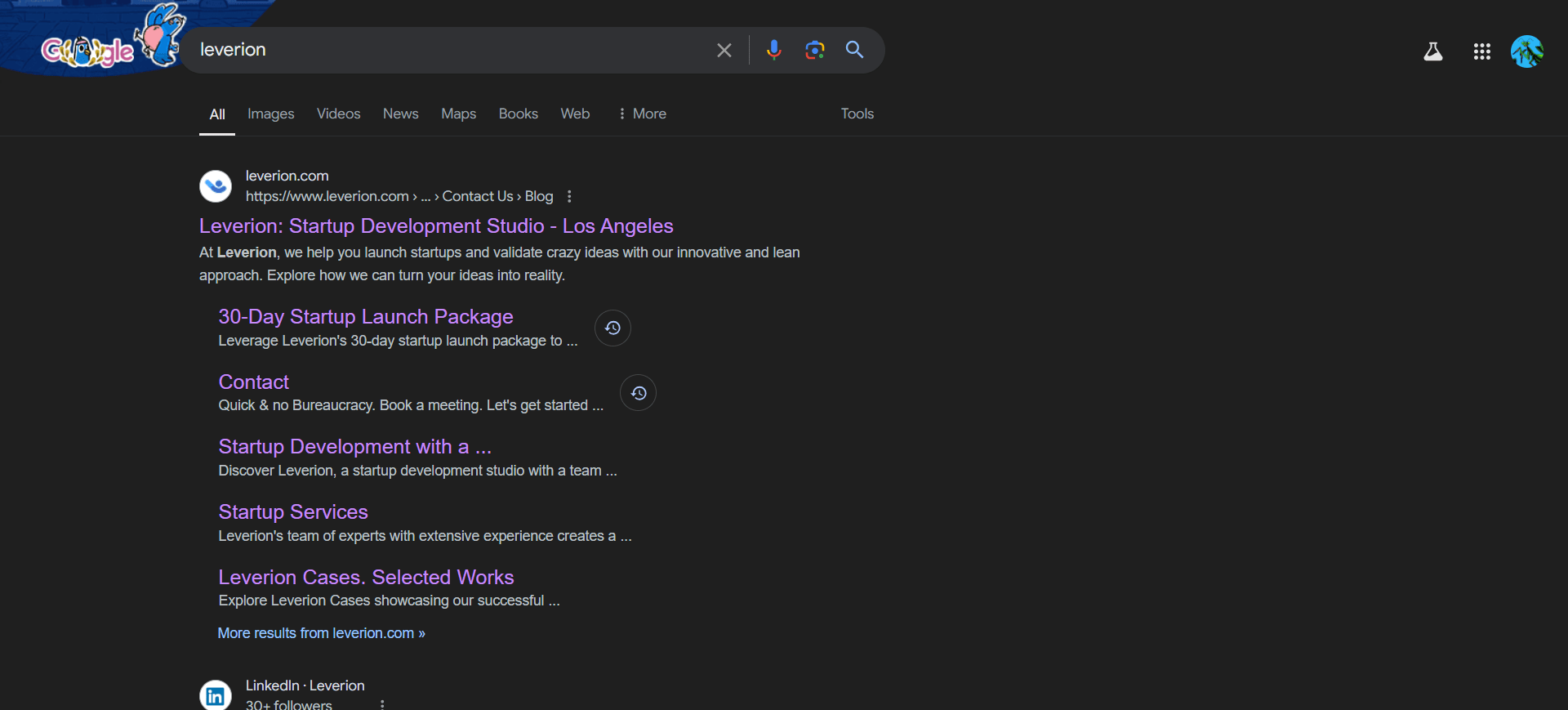Open Google Lens image search icon
Screen dimensions: 1568x710
click(815, 50)
